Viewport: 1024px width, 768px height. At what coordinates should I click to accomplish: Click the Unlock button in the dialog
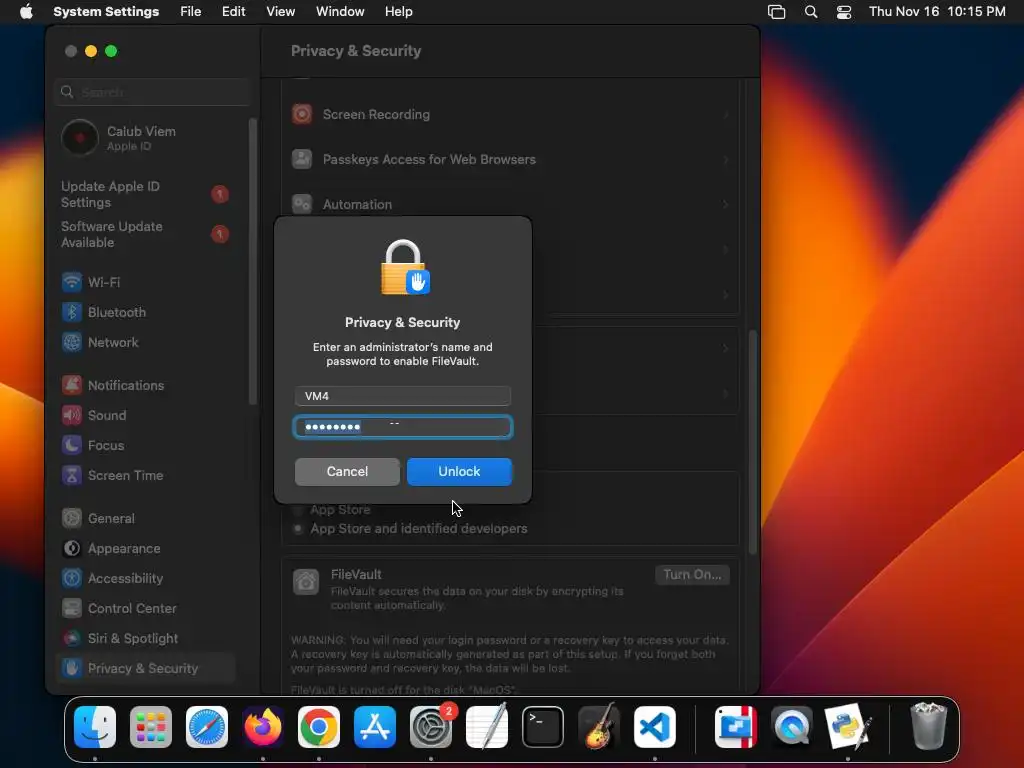point(459,472)
